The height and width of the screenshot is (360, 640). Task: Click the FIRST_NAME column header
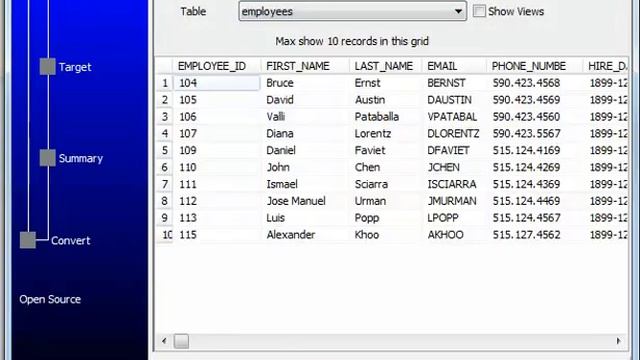[305, 66]
